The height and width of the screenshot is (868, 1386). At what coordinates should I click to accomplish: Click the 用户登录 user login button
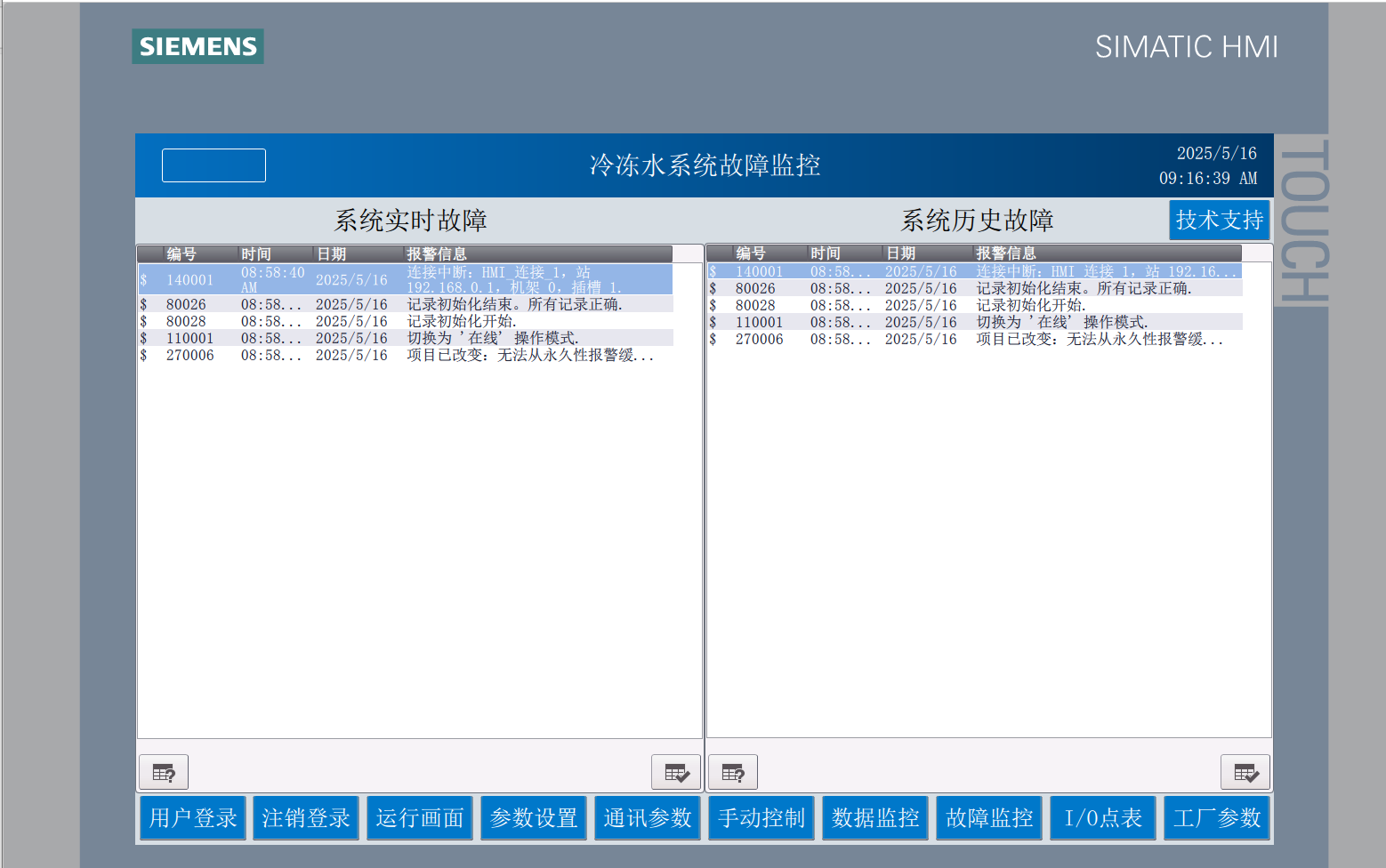point(192,817)
